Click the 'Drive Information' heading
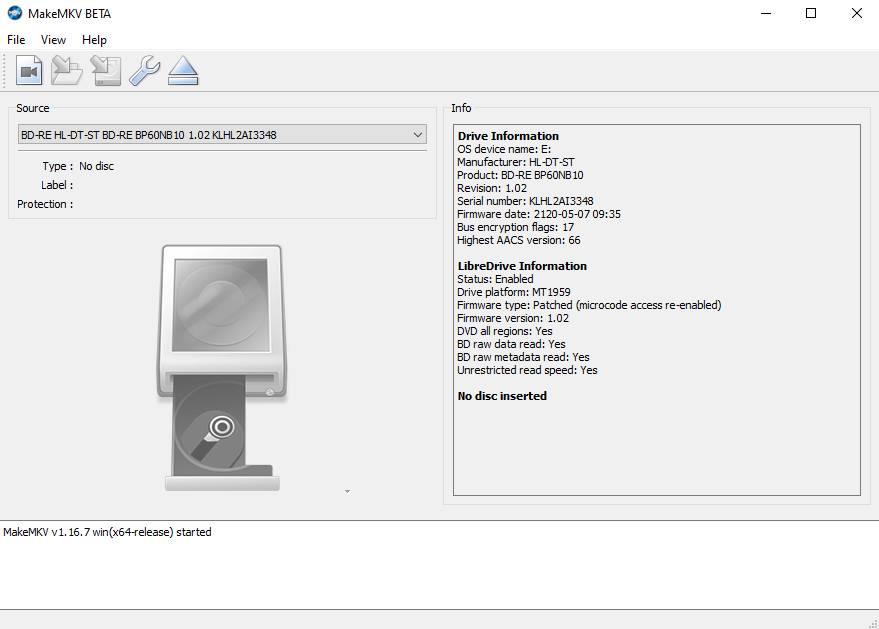This screenshot has width=879, height=629. [x=508, y=136]
